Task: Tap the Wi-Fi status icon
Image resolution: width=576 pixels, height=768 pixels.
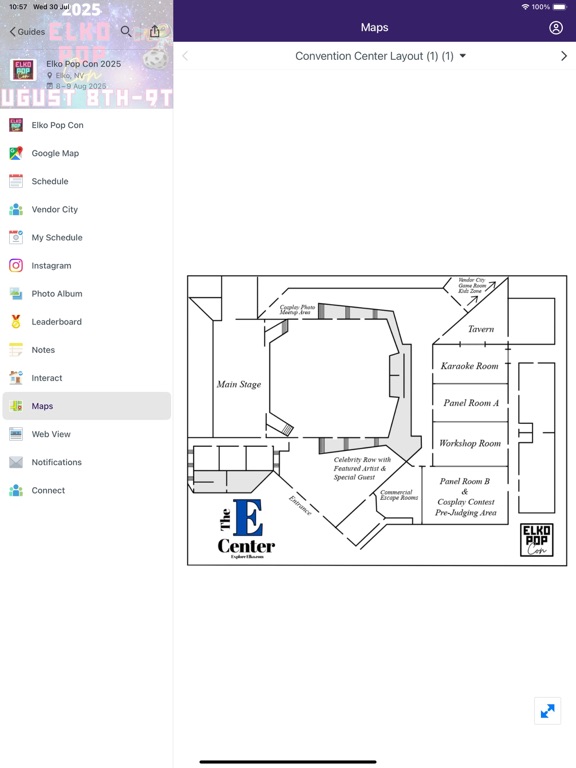Action: [525, 7]
